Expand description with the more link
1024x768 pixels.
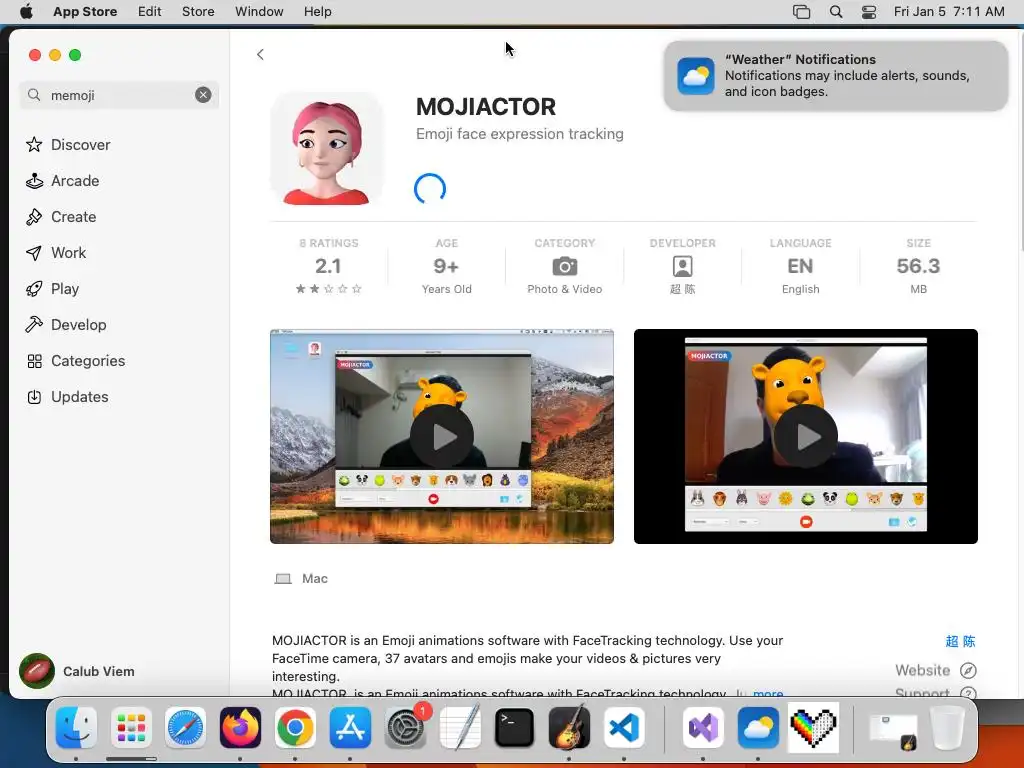click(x=768, y=693)
